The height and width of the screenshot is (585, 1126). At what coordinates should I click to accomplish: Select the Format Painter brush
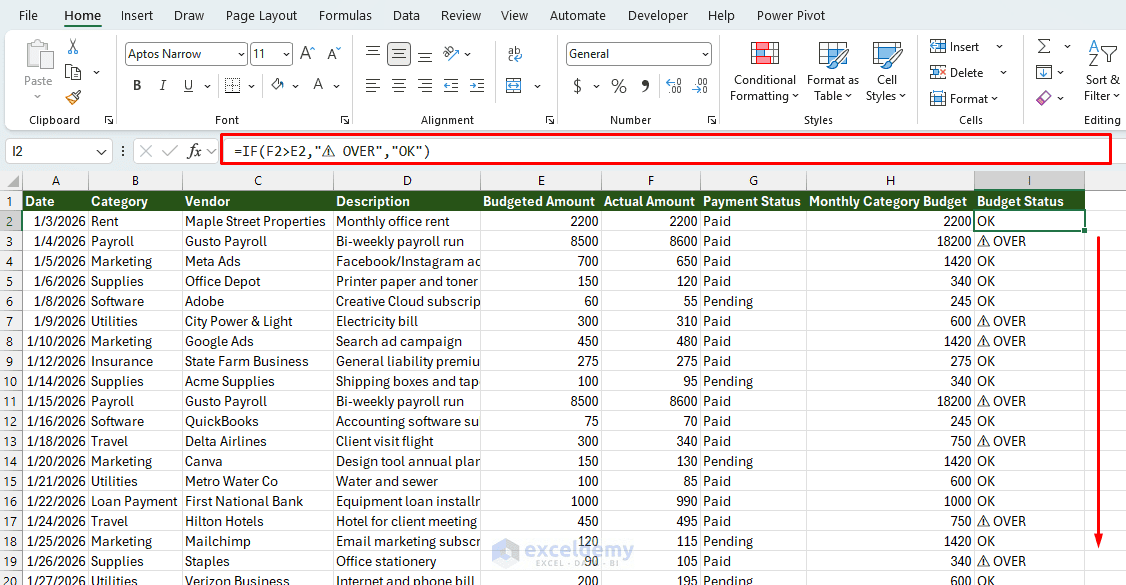coord(73,97)
